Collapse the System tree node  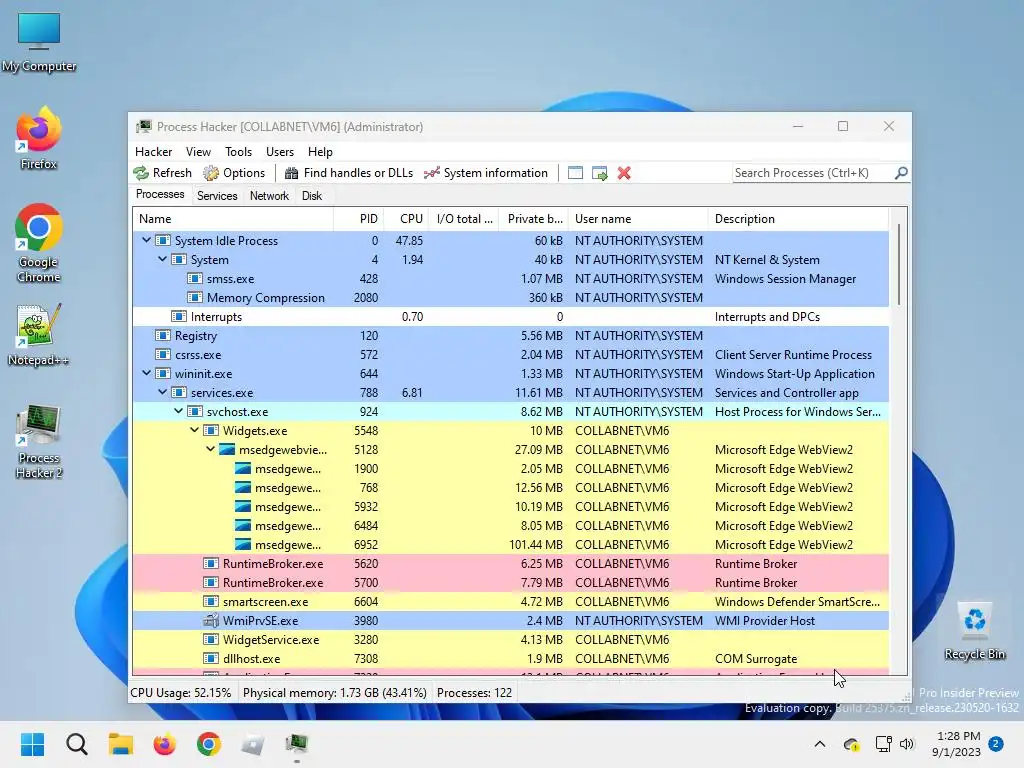click(163, 259)
